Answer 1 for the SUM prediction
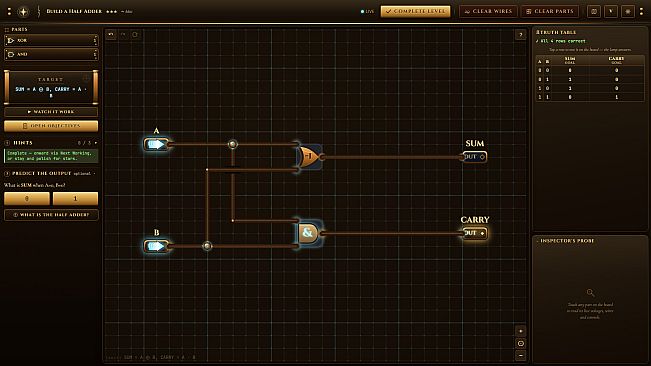 tap(75, 198)
